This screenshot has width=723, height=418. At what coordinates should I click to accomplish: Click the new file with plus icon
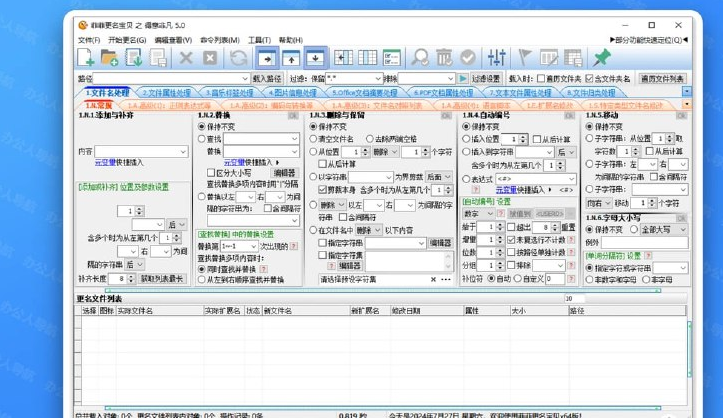(x=86, y=58)
